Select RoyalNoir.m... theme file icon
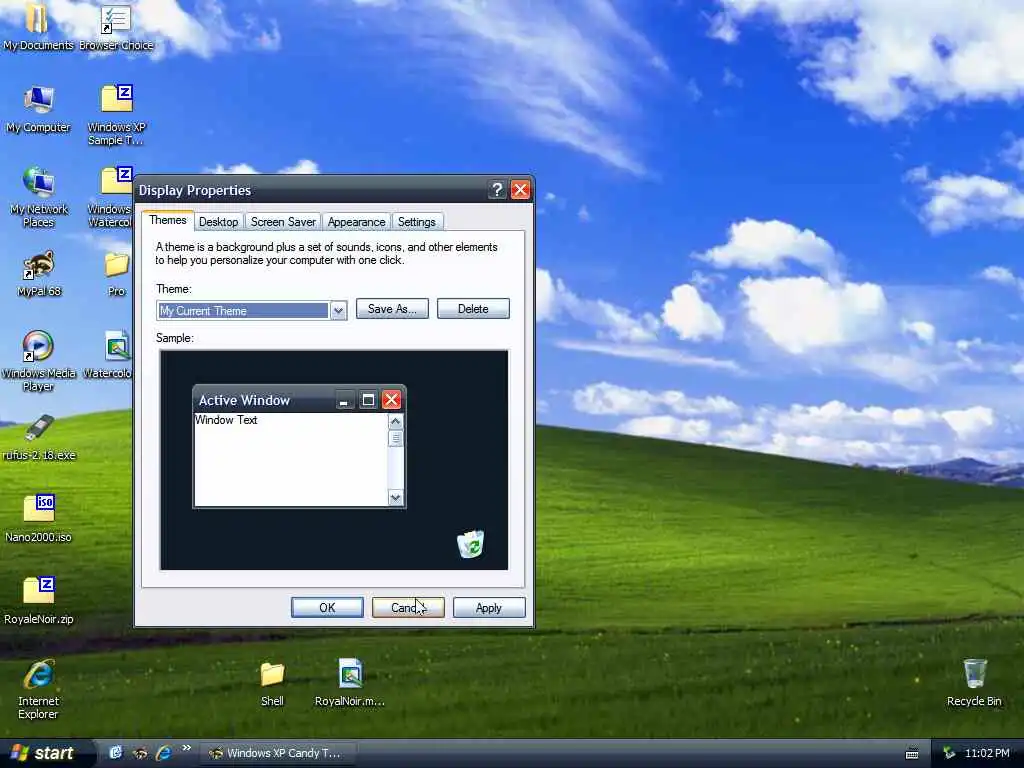This screenshot has height=768, width=1024. tap(350, 682)
